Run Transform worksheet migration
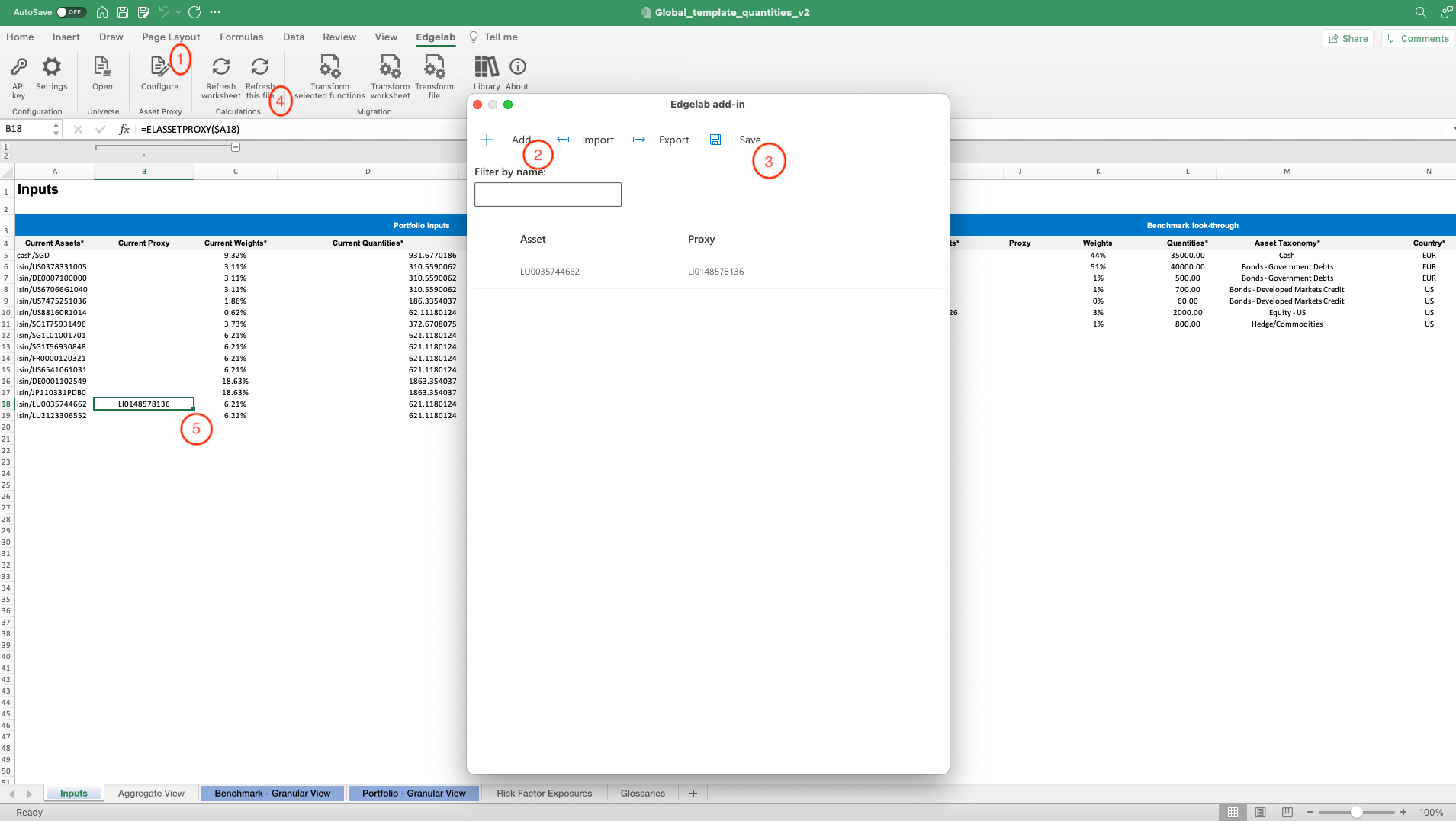The width and height of the screenshot is (1456, 821). [x=390, y=77]
